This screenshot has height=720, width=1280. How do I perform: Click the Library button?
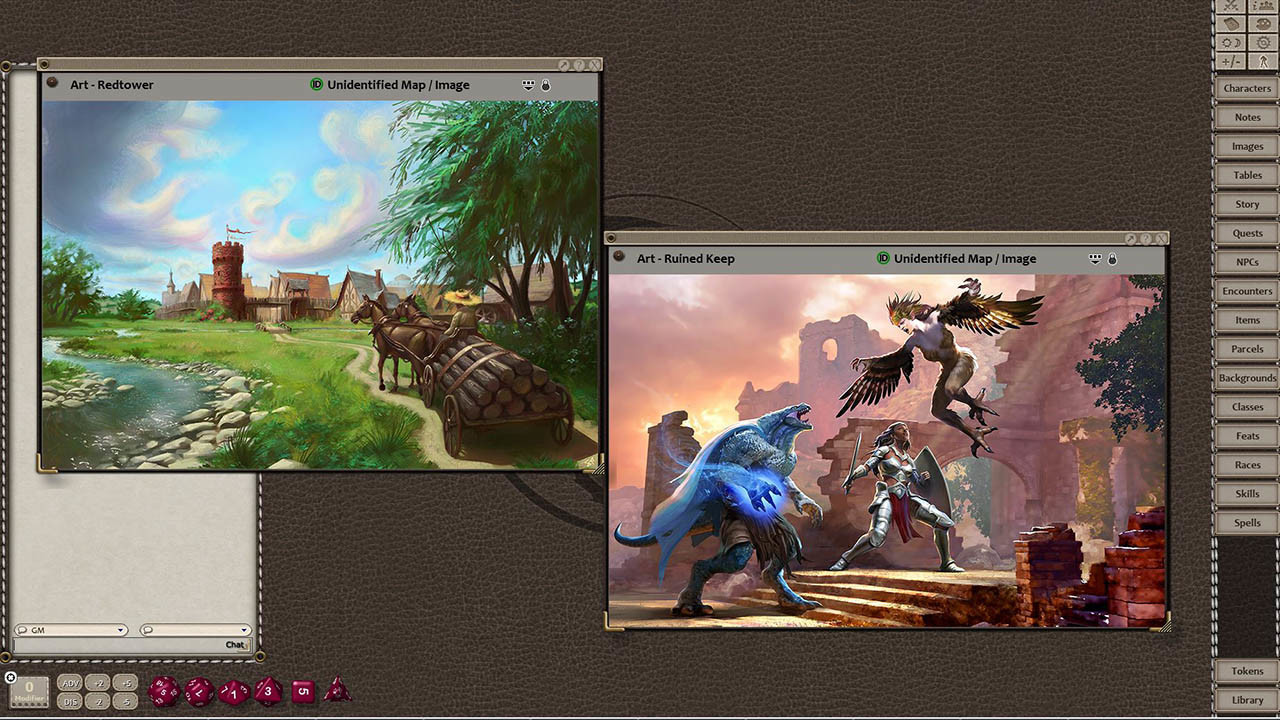[x=1247, y=700]
